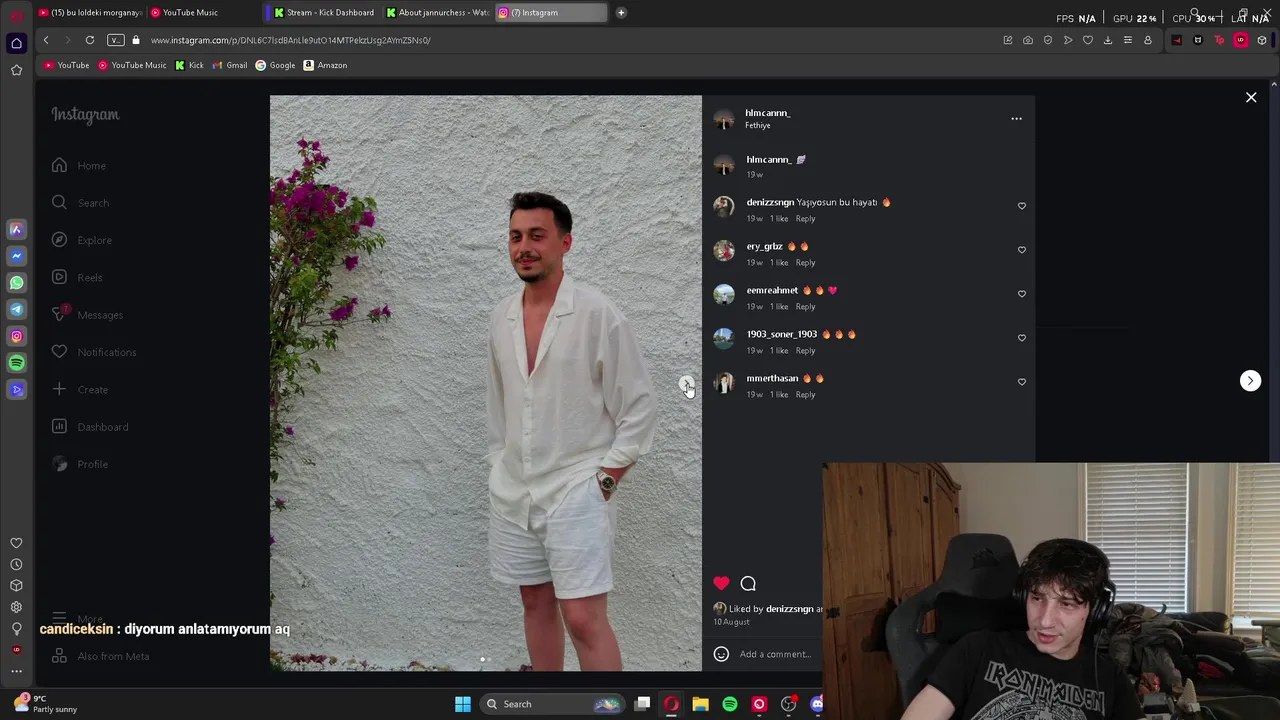The image size is (1280, 720).
Task: Open denizzsngn's profile from Liked by
Action: click(x=789, y=609)
